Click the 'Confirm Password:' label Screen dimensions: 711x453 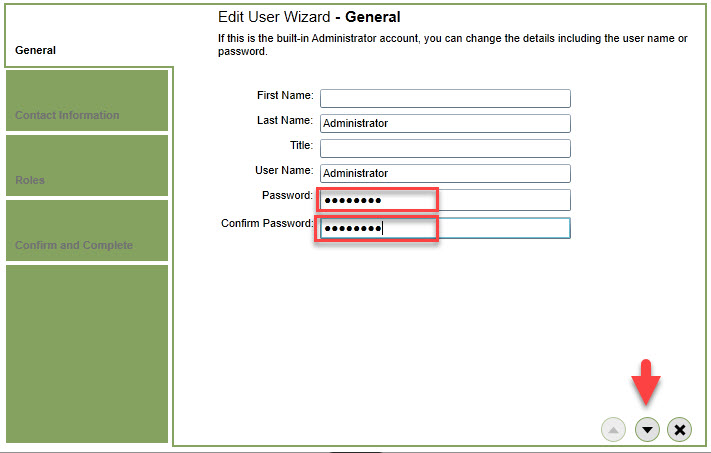tap(267, 224)
